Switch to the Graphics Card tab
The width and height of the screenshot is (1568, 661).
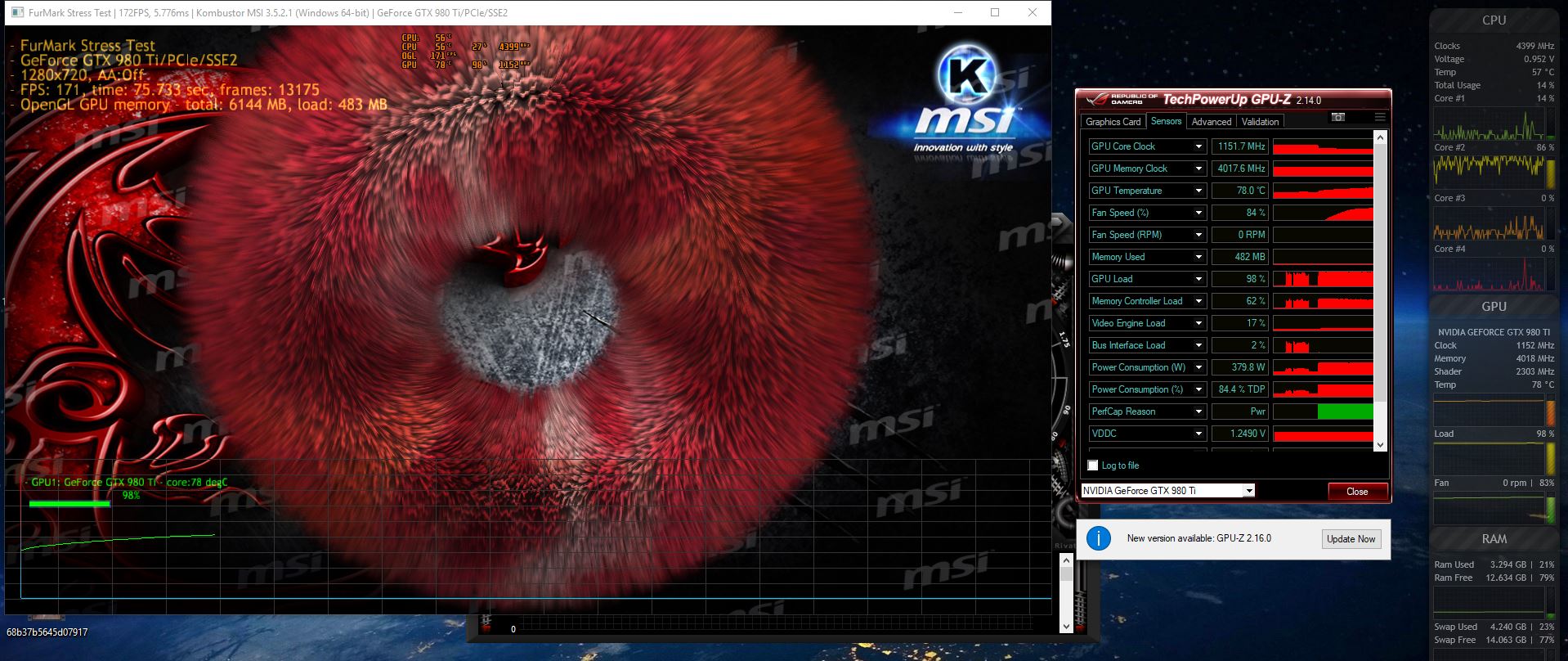point(1113,122)
